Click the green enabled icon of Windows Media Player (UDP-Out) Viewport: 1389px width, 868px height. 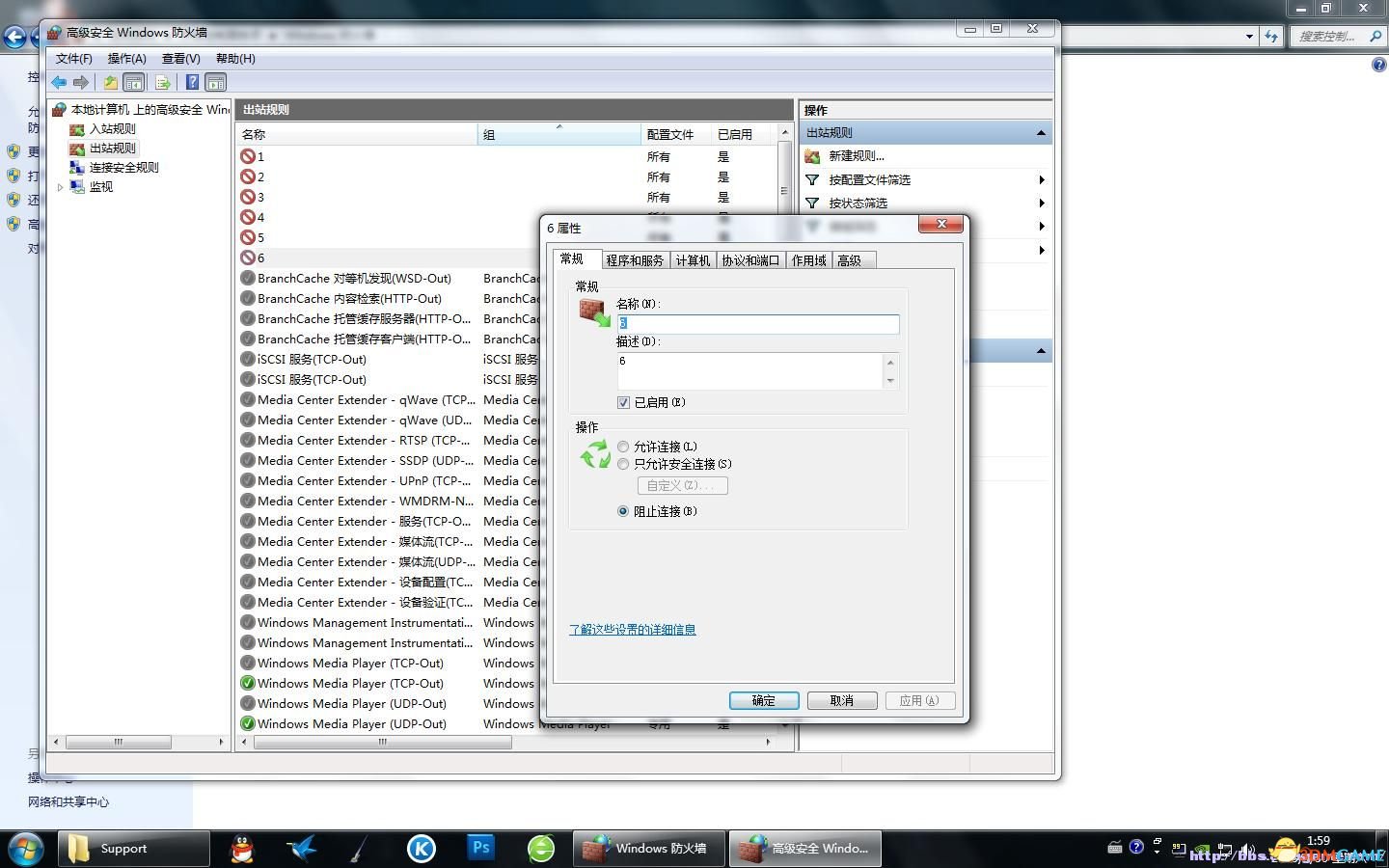[x=248, y=723]
